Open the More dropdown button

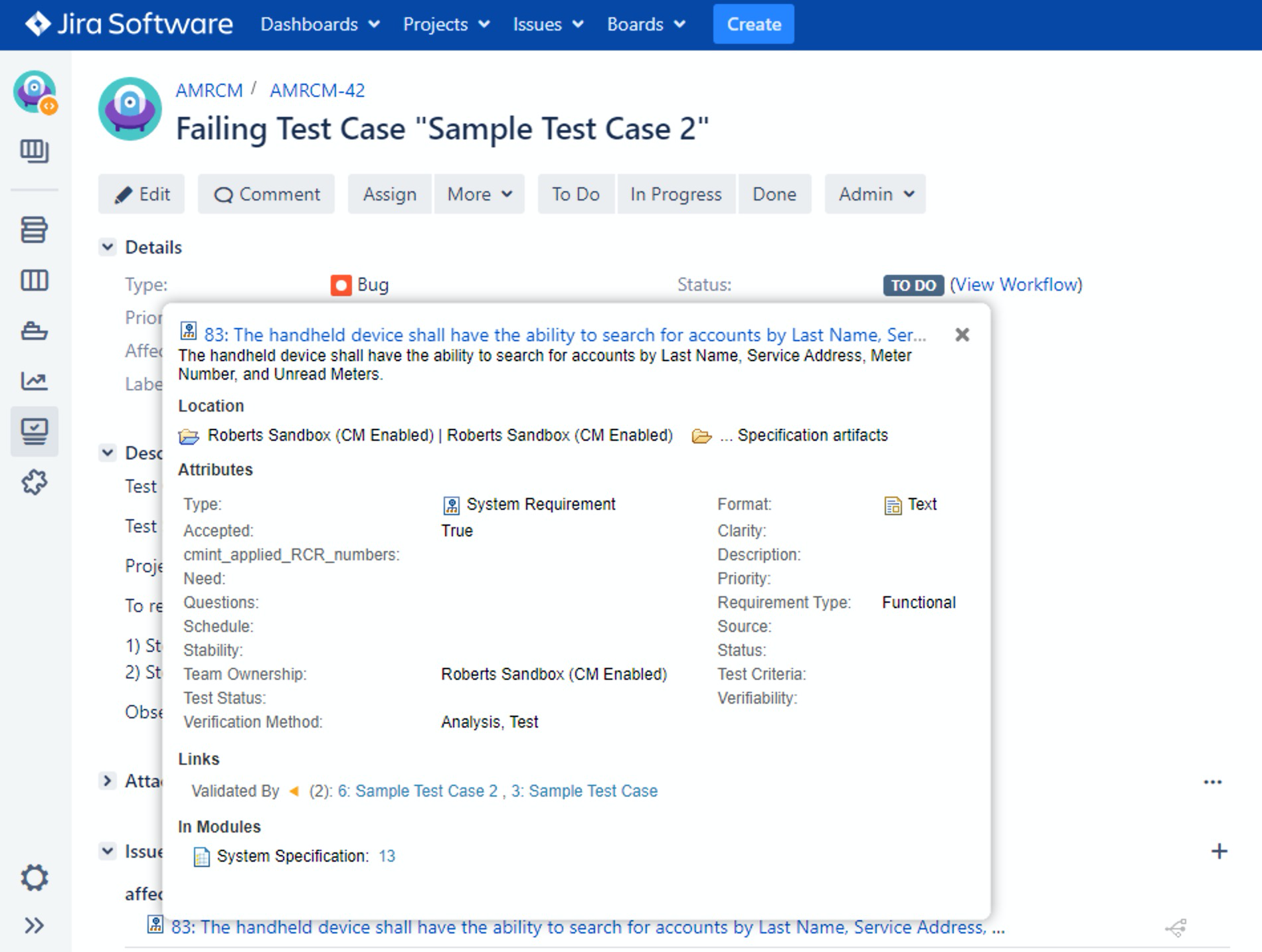(x=479, y=194)
